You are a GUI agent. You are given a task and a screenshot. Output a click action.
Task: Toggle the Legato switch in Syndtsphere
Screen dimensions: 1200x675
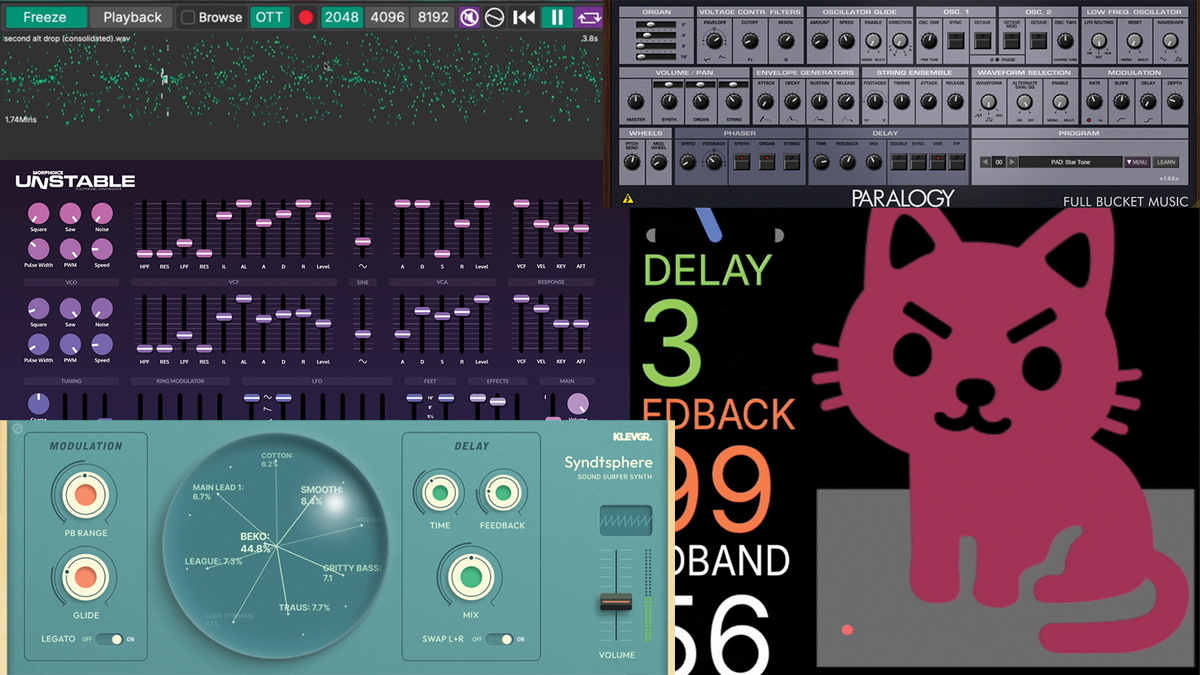[109, 639]
